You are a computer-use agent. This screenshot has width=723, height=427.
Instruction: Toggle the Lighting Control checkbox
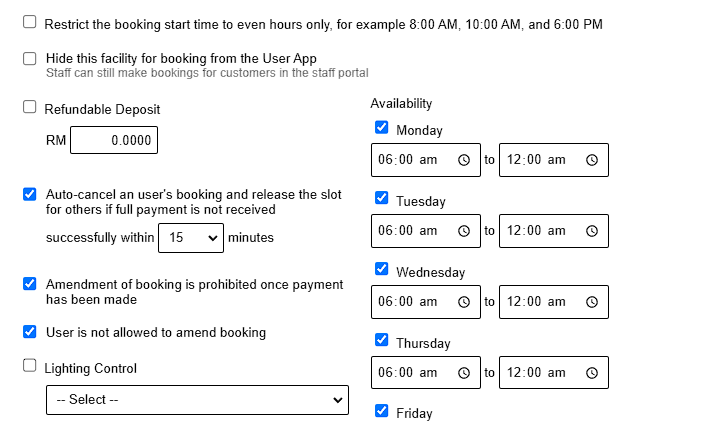click(x=30, y=366)
